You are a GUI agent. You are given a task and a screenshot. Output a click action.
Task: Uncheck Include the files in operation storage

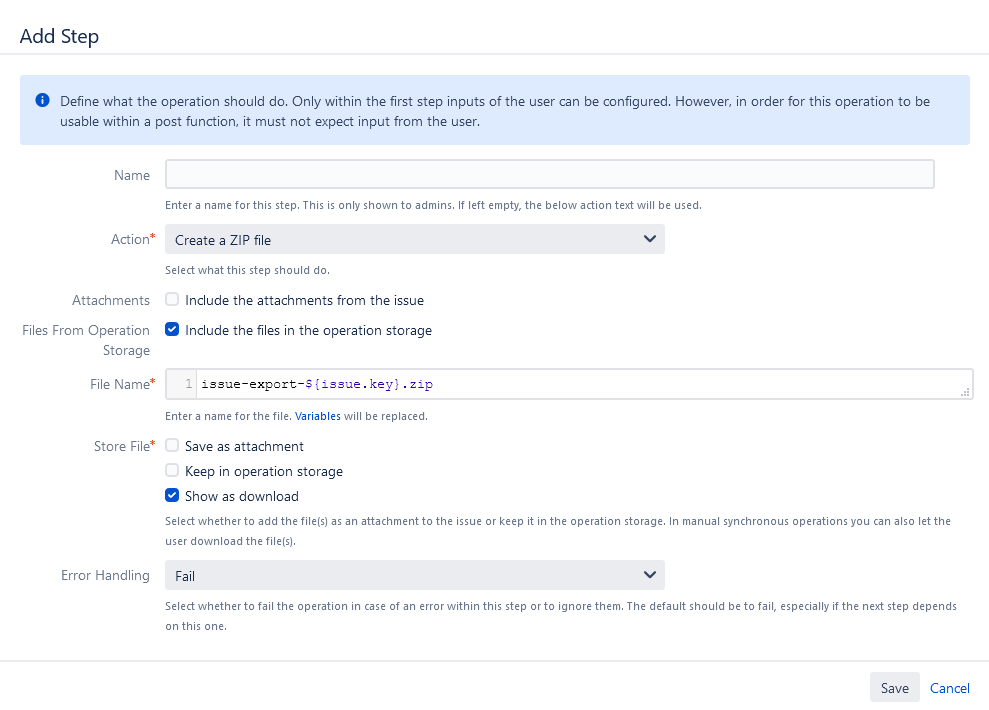pos(172,330)
